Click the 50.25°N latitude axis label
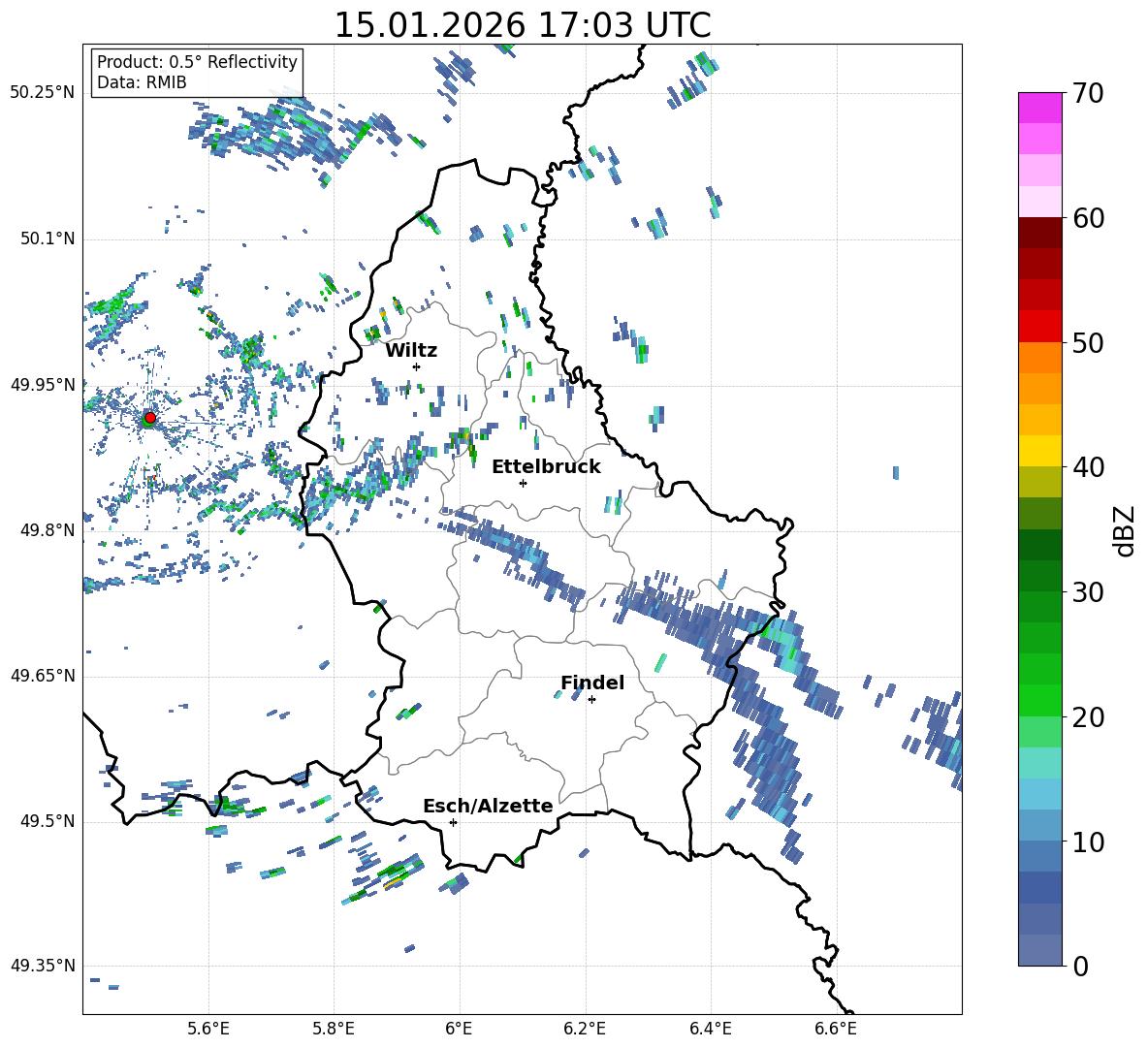 point(43,93)
